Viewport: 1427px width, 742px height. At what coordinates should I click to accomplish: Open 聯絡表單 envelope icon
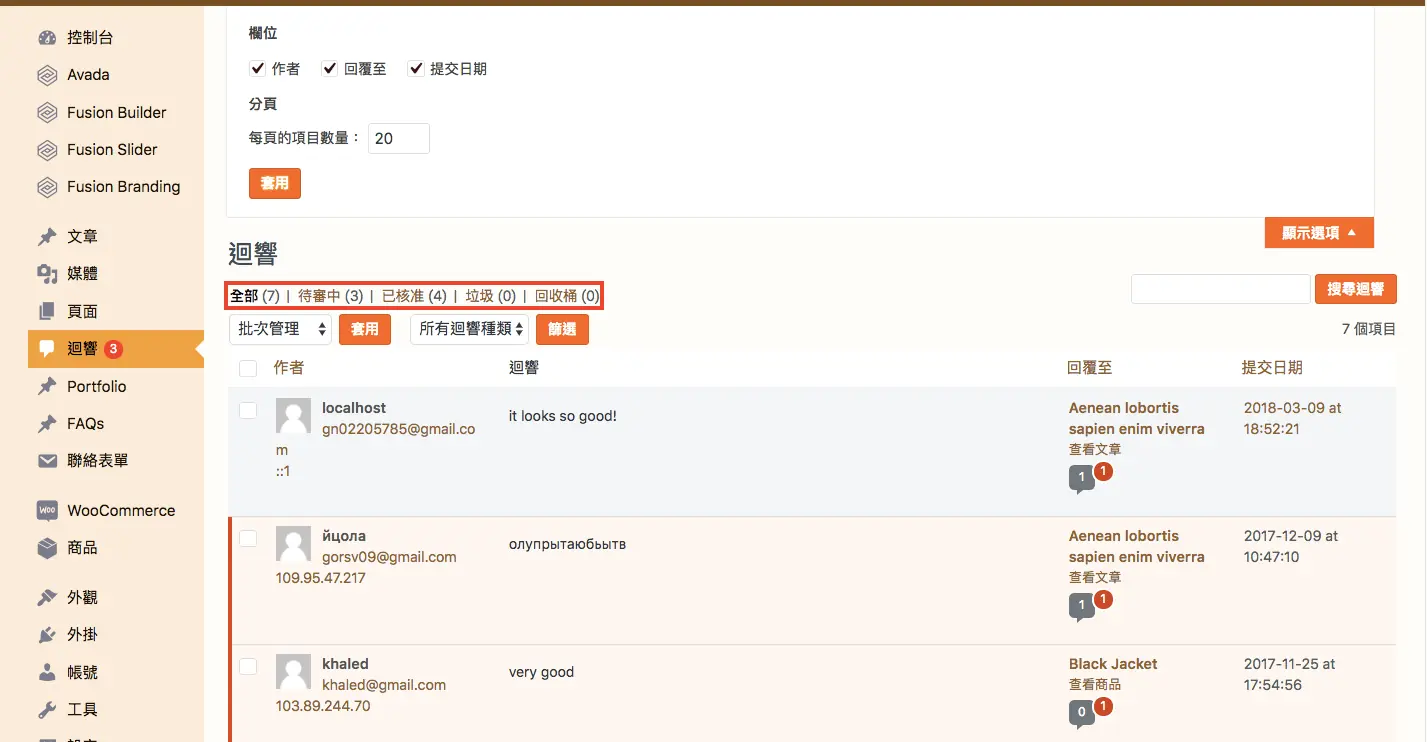tap(47, 461)
